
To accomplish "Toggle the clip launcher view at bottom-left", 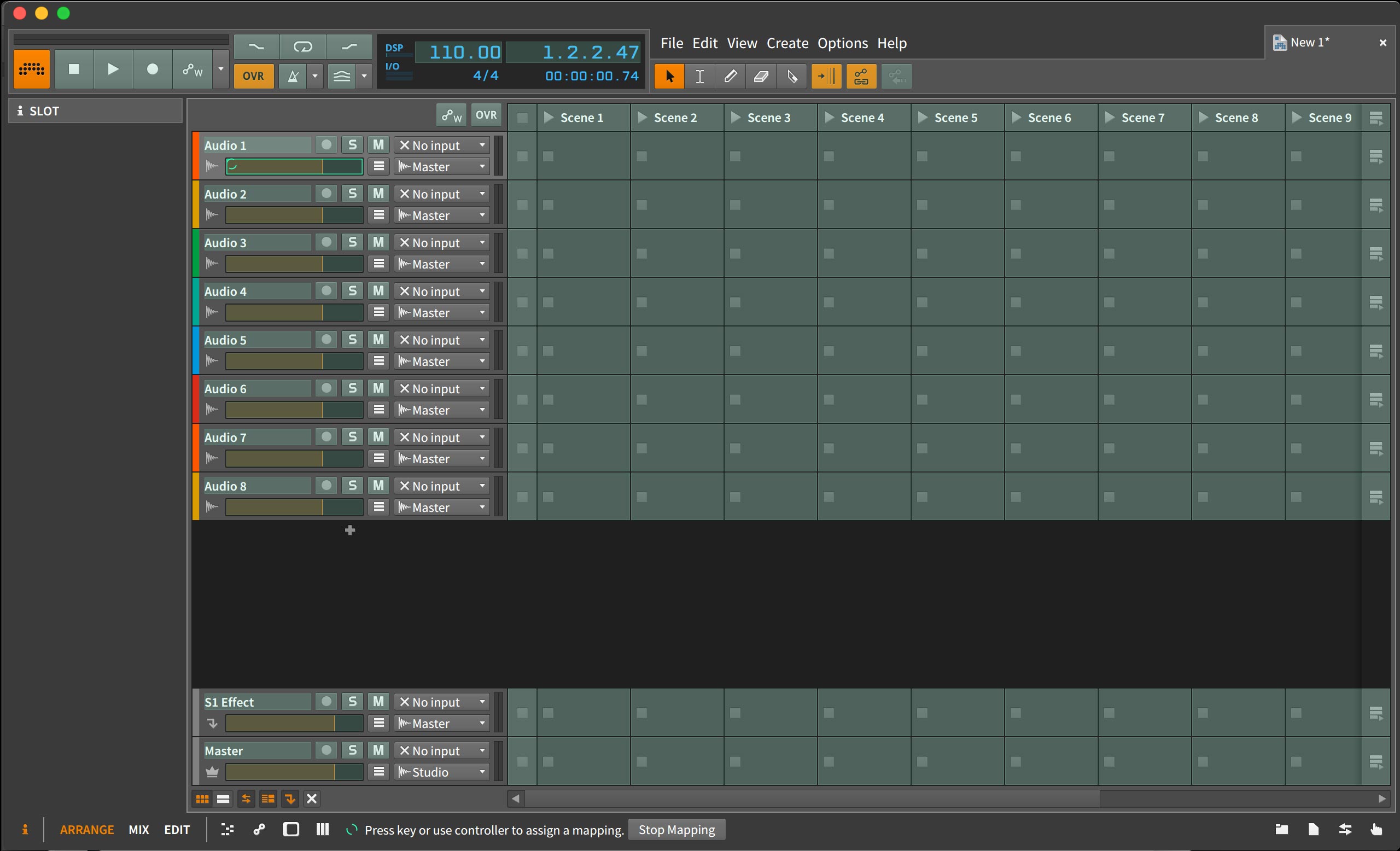I will 202,798.
